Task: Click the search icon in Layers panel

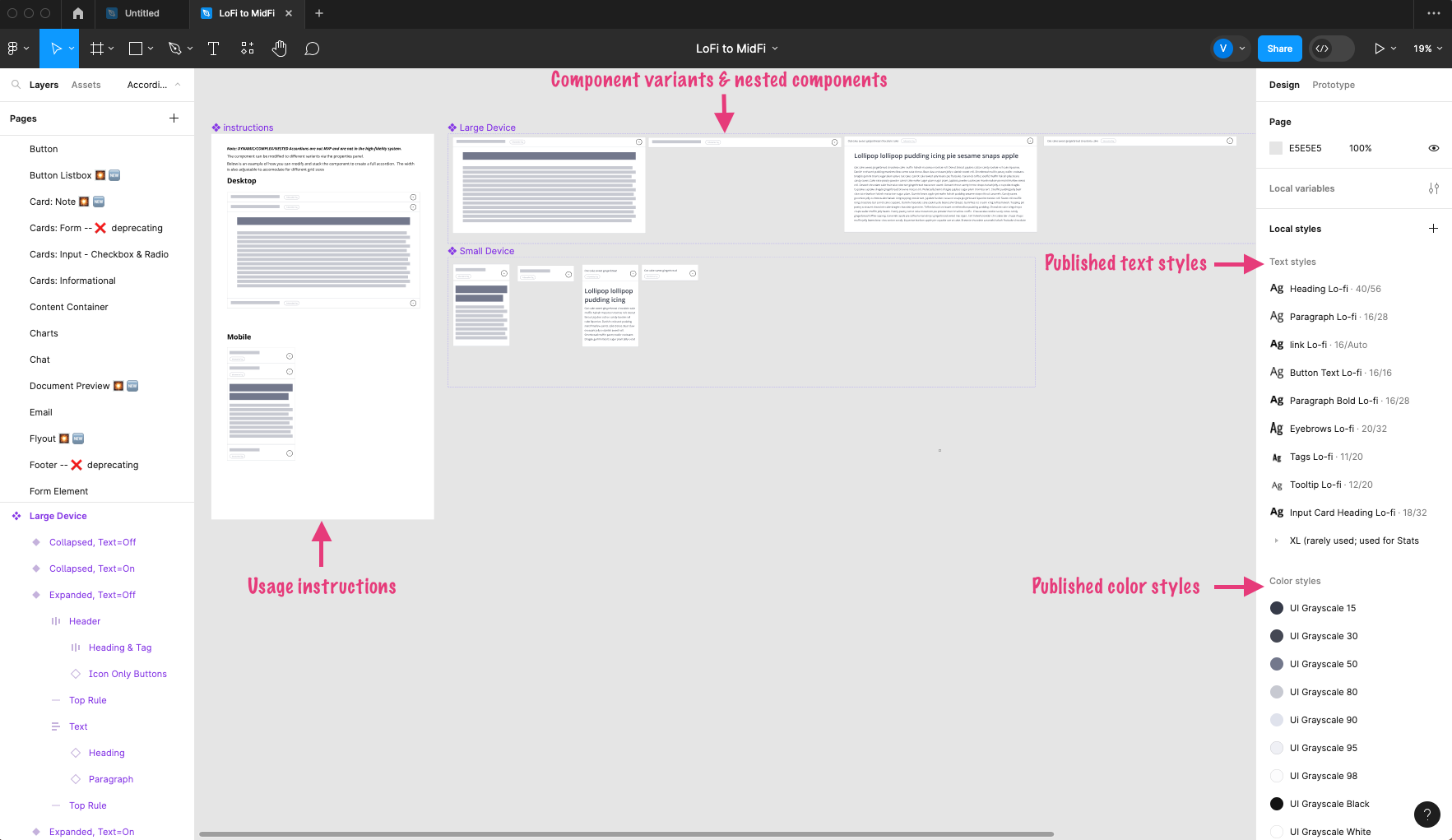Action: coord(16,85)
